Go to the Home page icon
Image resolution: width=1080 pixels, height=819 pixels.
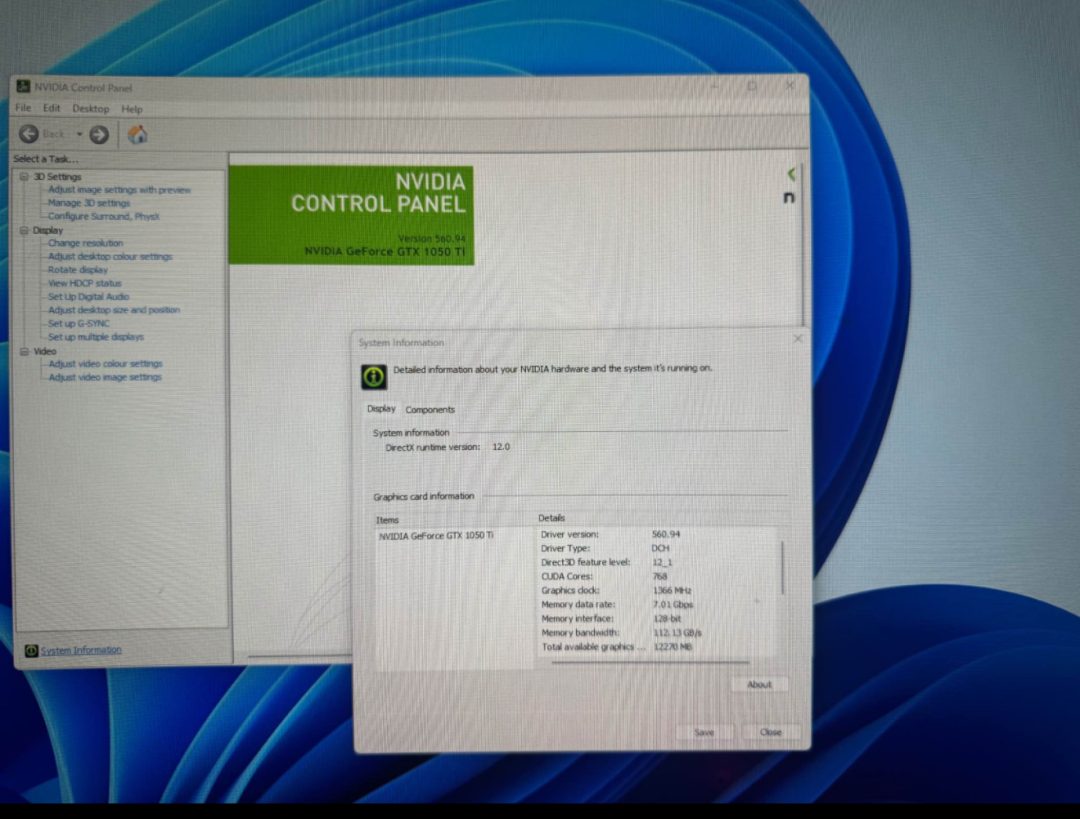138,134
